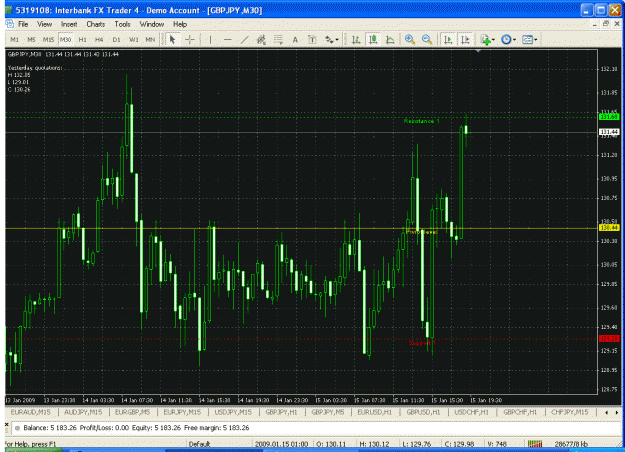This screenshot has height=452, width=625.
Task: Select the horizontal line tool
Action: [228, 39]
